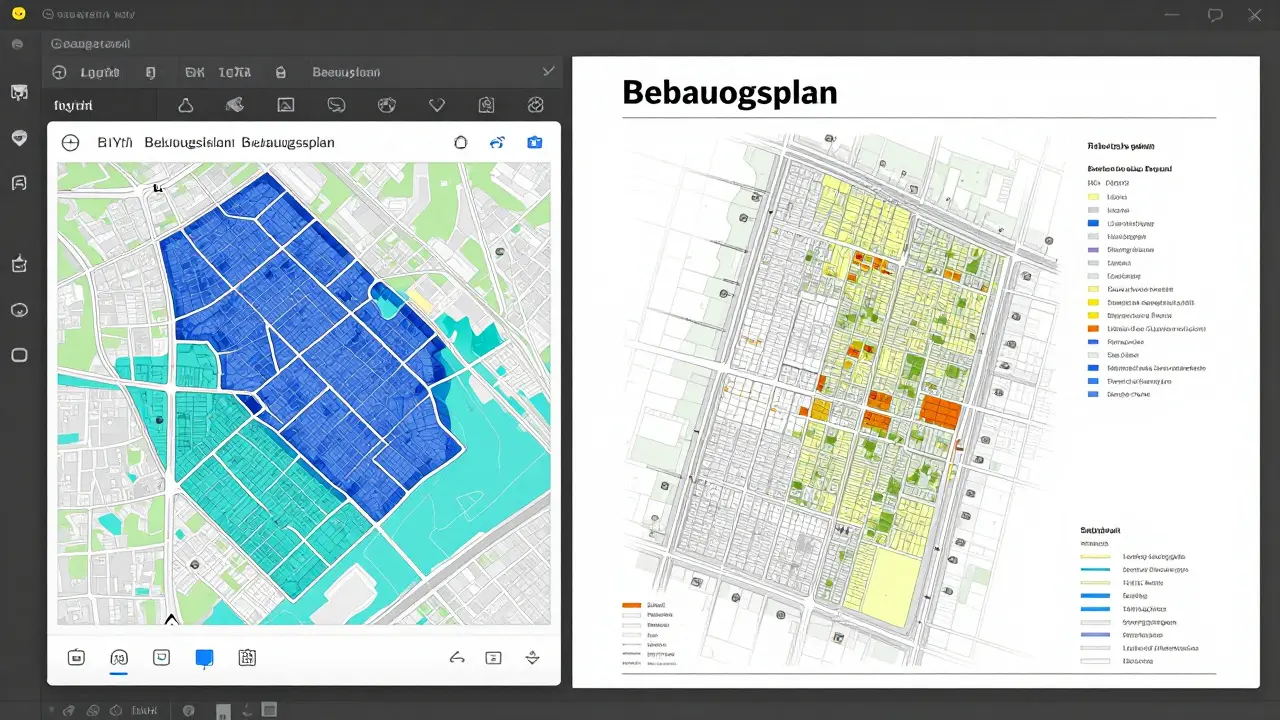Open the export chevron at bottom right
The image size is (1280, 720).
click(x=533, y=658)
